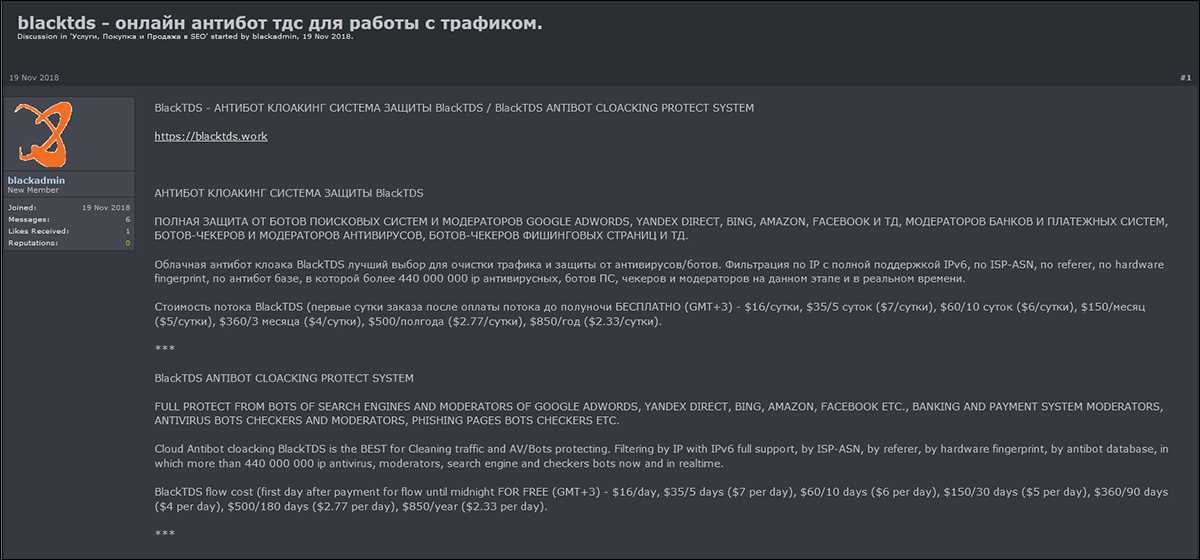The image size is (1200, 560).
Task: Open the Likes Received count value 1
Action: tap(127, 230)
